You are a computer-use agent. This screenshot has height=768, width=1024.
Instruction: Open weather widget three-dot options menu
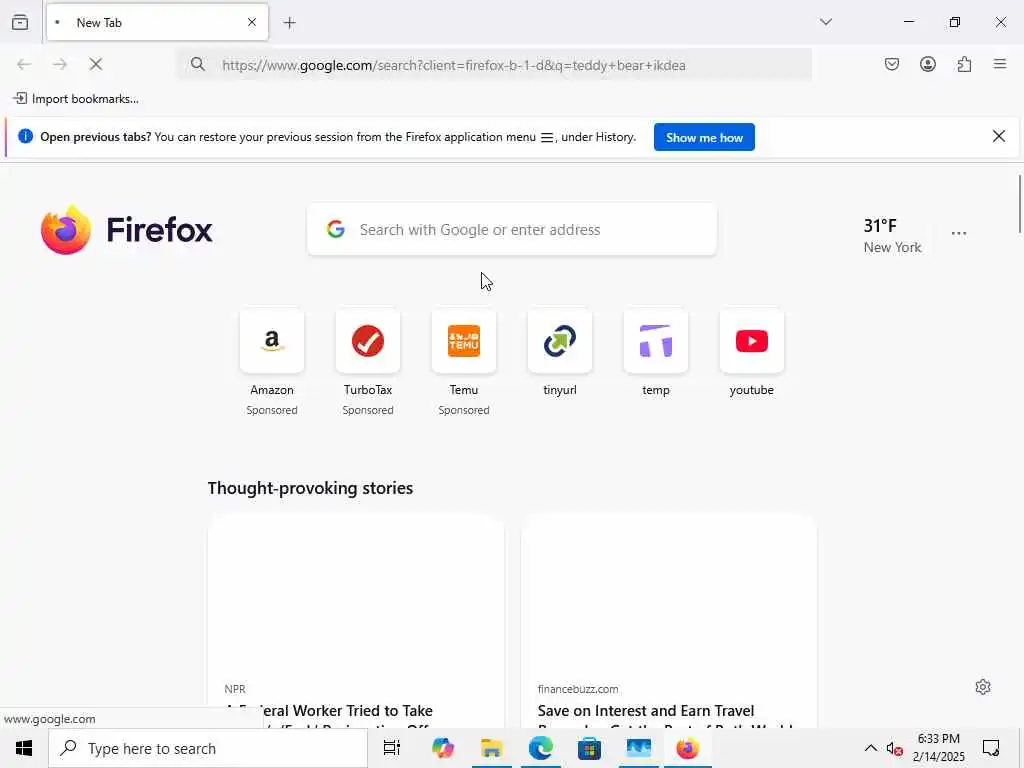point(958,233)
